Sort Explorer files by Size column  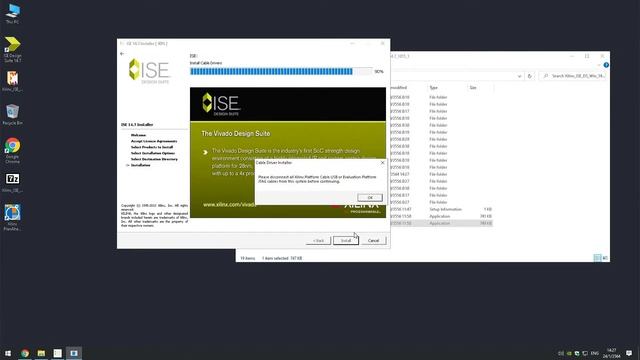473,88
